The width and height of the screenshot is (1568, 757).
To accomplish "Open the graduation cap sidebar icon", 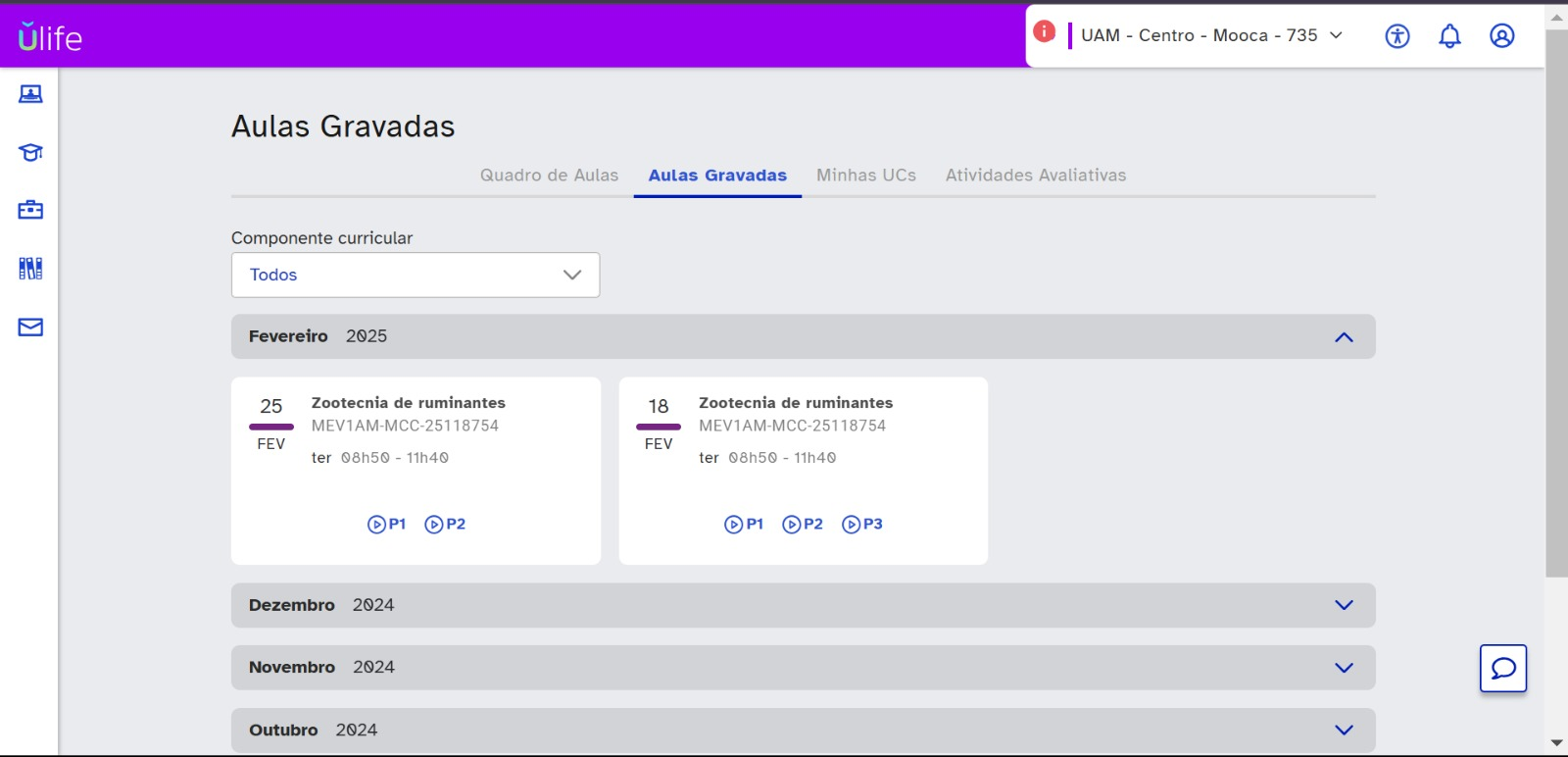I will point(30,152).
